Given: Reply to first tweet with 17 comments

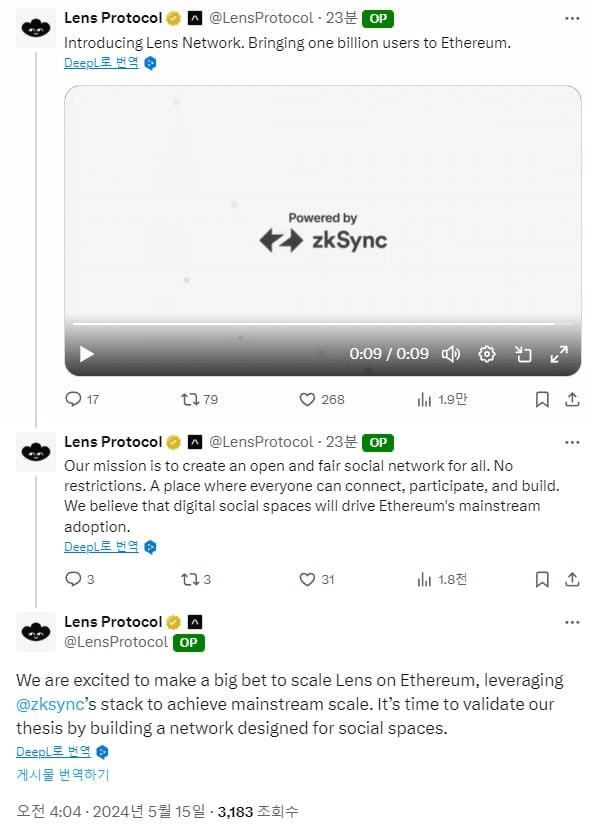Looking at the screenshot, I should [x=82, y=399].
